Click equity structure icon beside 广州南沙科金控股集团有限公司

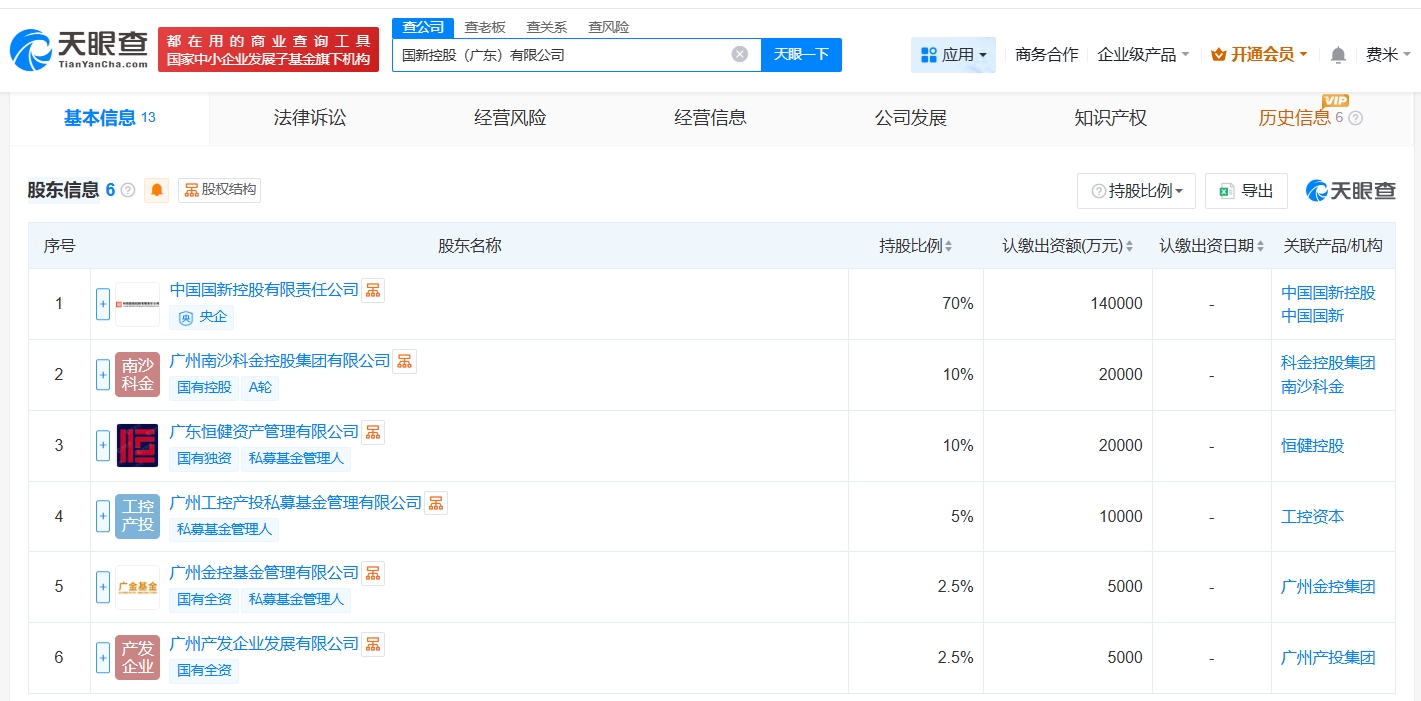(405, 362)
